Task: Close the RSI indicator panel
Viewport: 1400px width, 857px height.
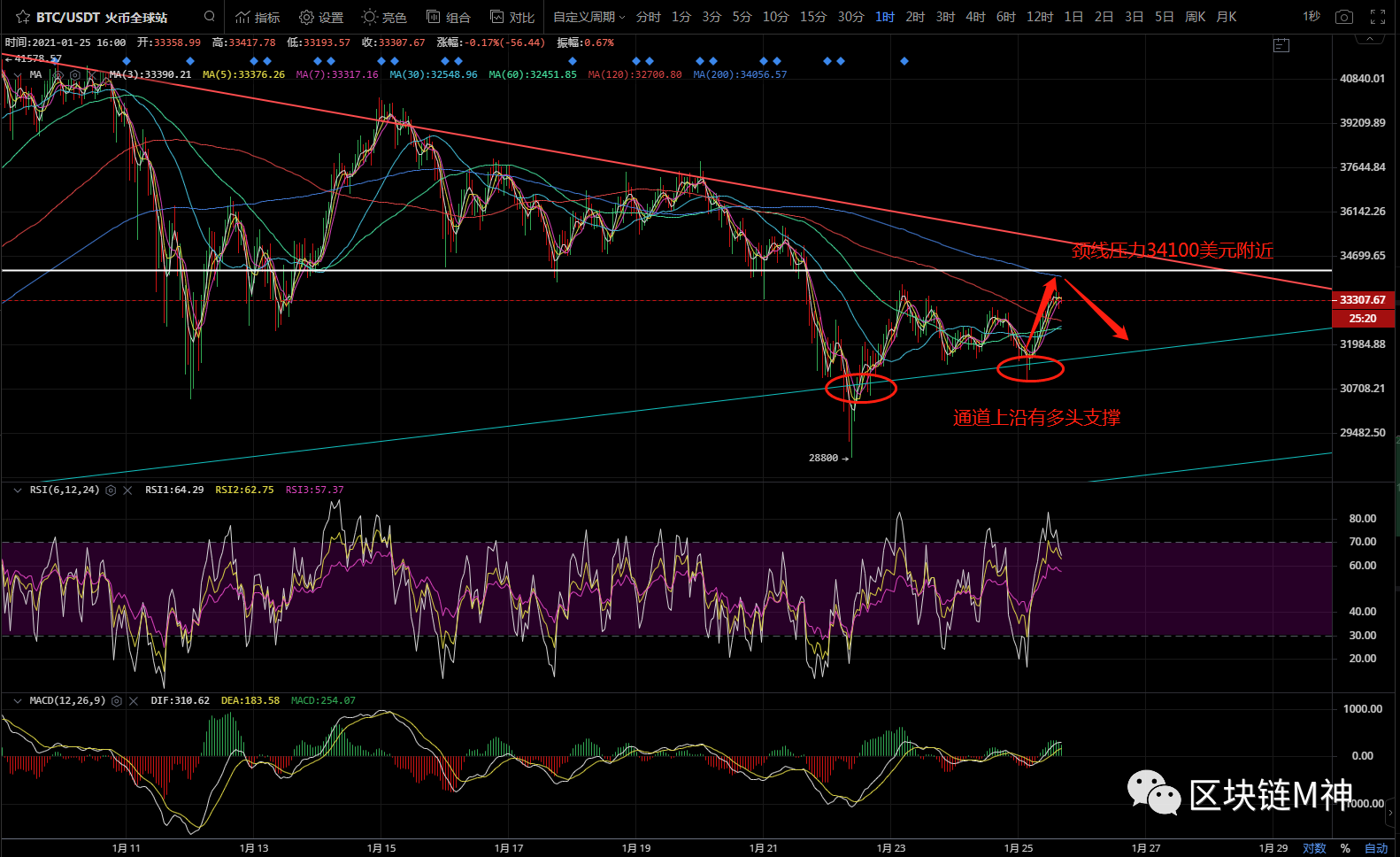Action: click(x=127, y=490)
